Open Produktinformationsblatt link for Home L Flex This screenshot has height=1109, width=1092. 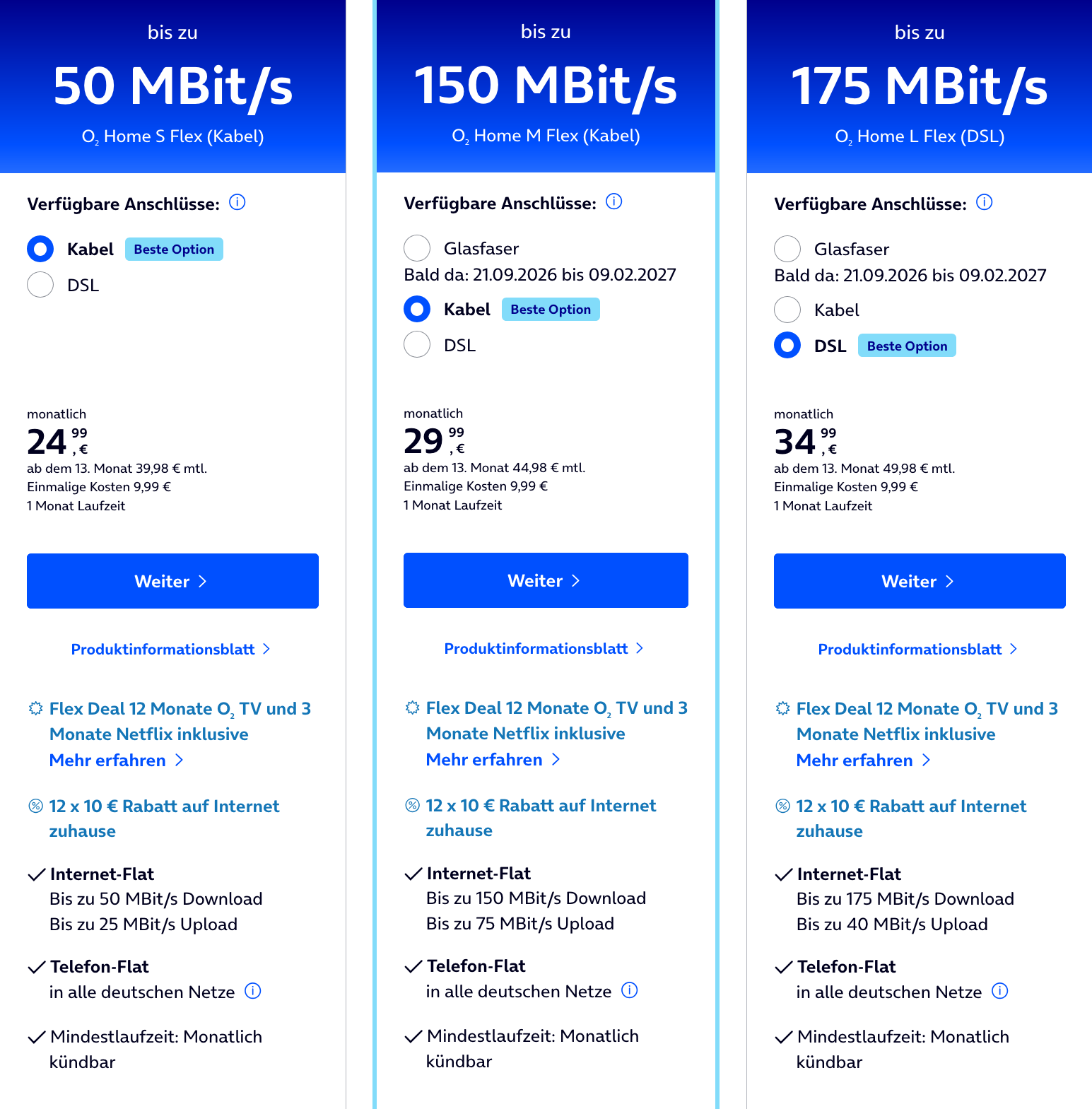pyautogui.click(x=918, y=650)
